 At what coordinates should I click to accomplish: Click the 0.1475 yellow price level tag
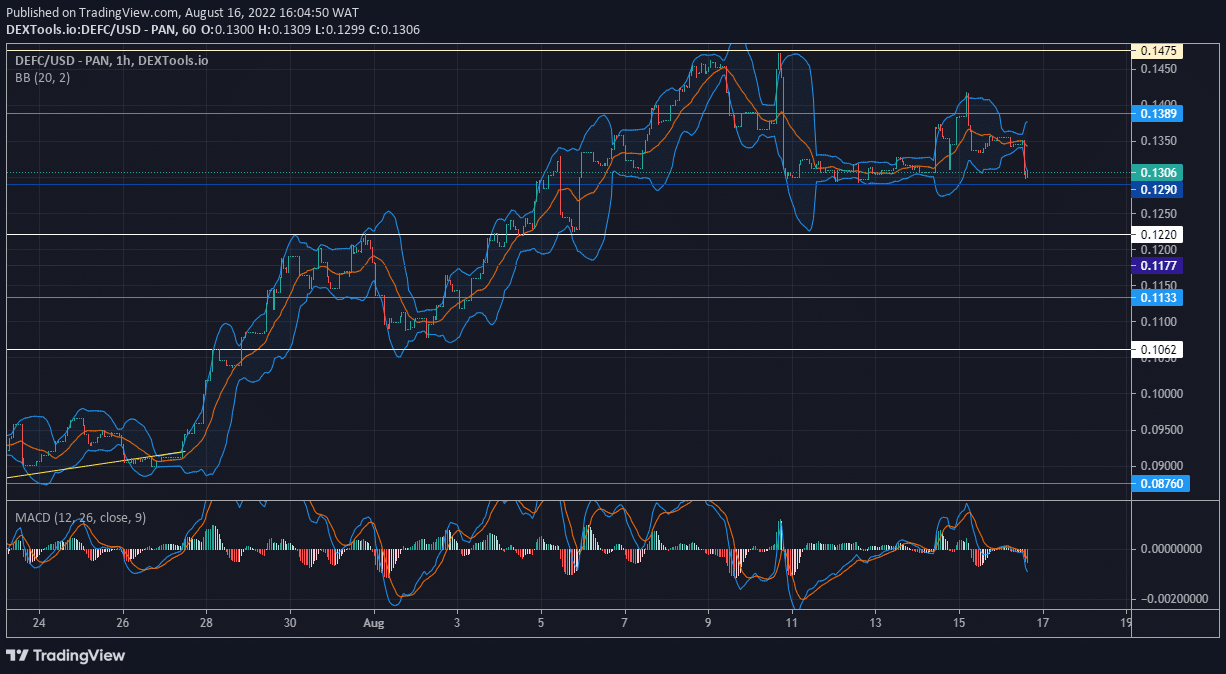[1157, 50]
